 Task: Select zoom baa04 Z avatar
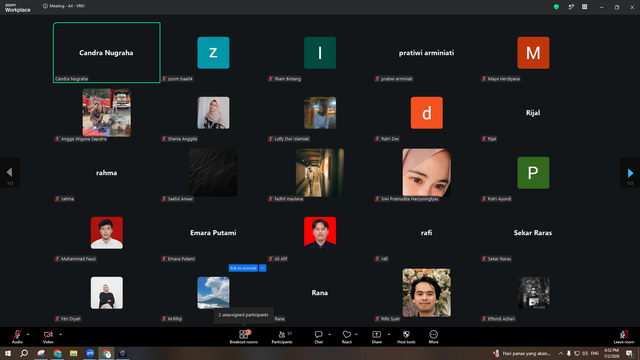click(213, 53)
